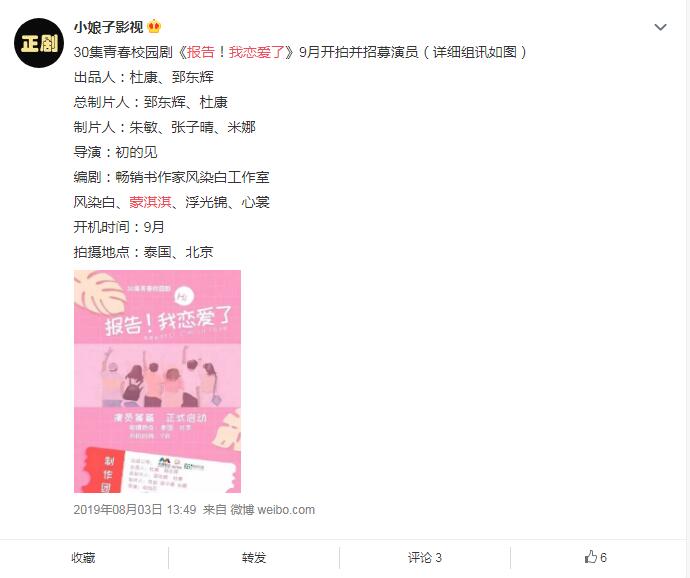
Task: Click the poster title 报告！我恋爱了 in image
Action: 168,320
